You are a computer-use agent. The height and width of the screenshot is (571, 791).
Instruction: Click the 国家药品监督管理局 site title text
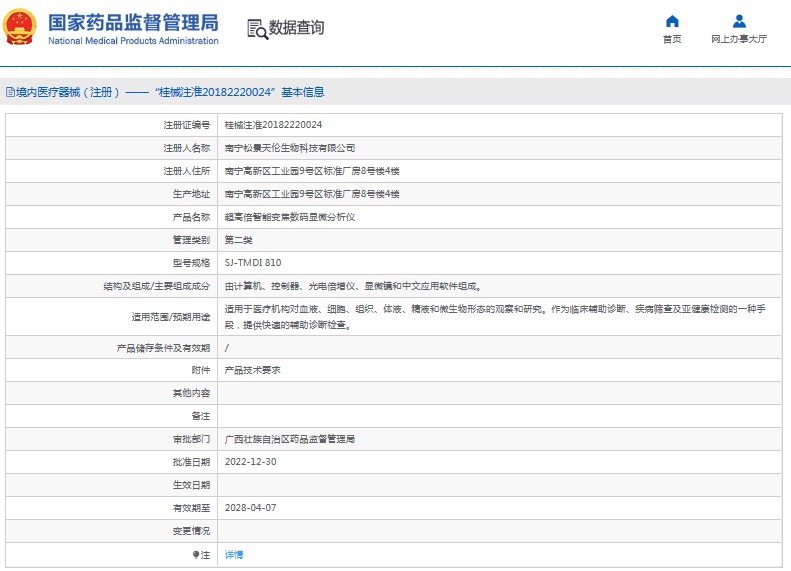[132, 21]
